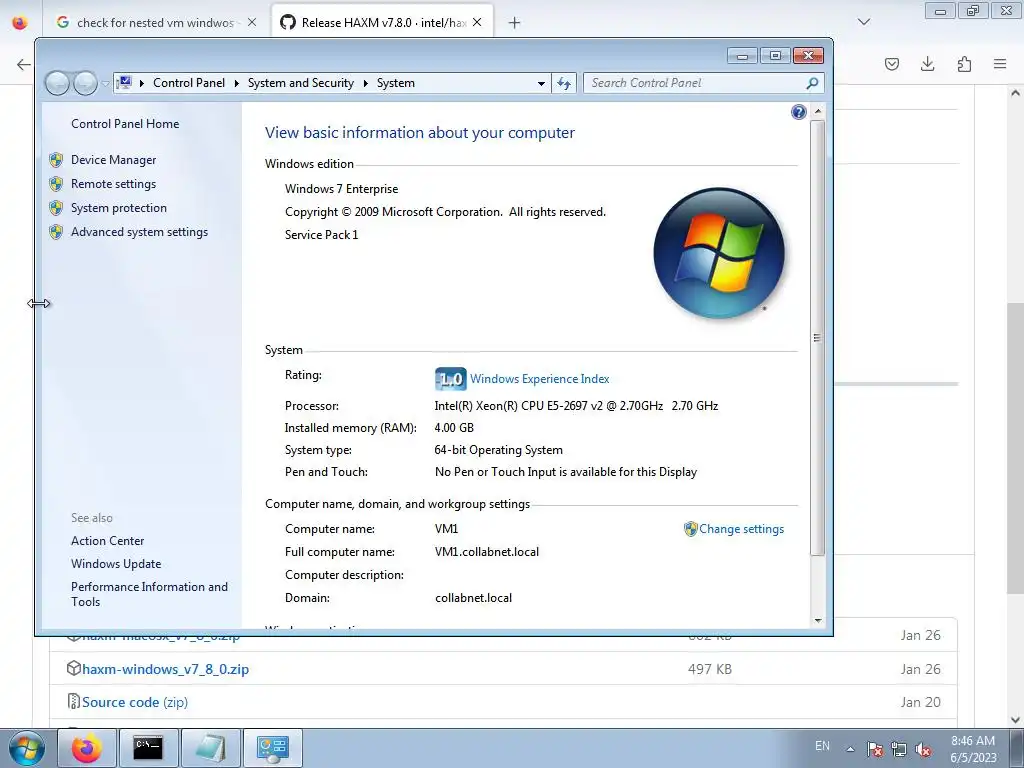Image resolution: width=1024 pixels, height=768 pixels.
Task: Click the Save to Pocket icon in Firefox
Action: pos(892,64)
